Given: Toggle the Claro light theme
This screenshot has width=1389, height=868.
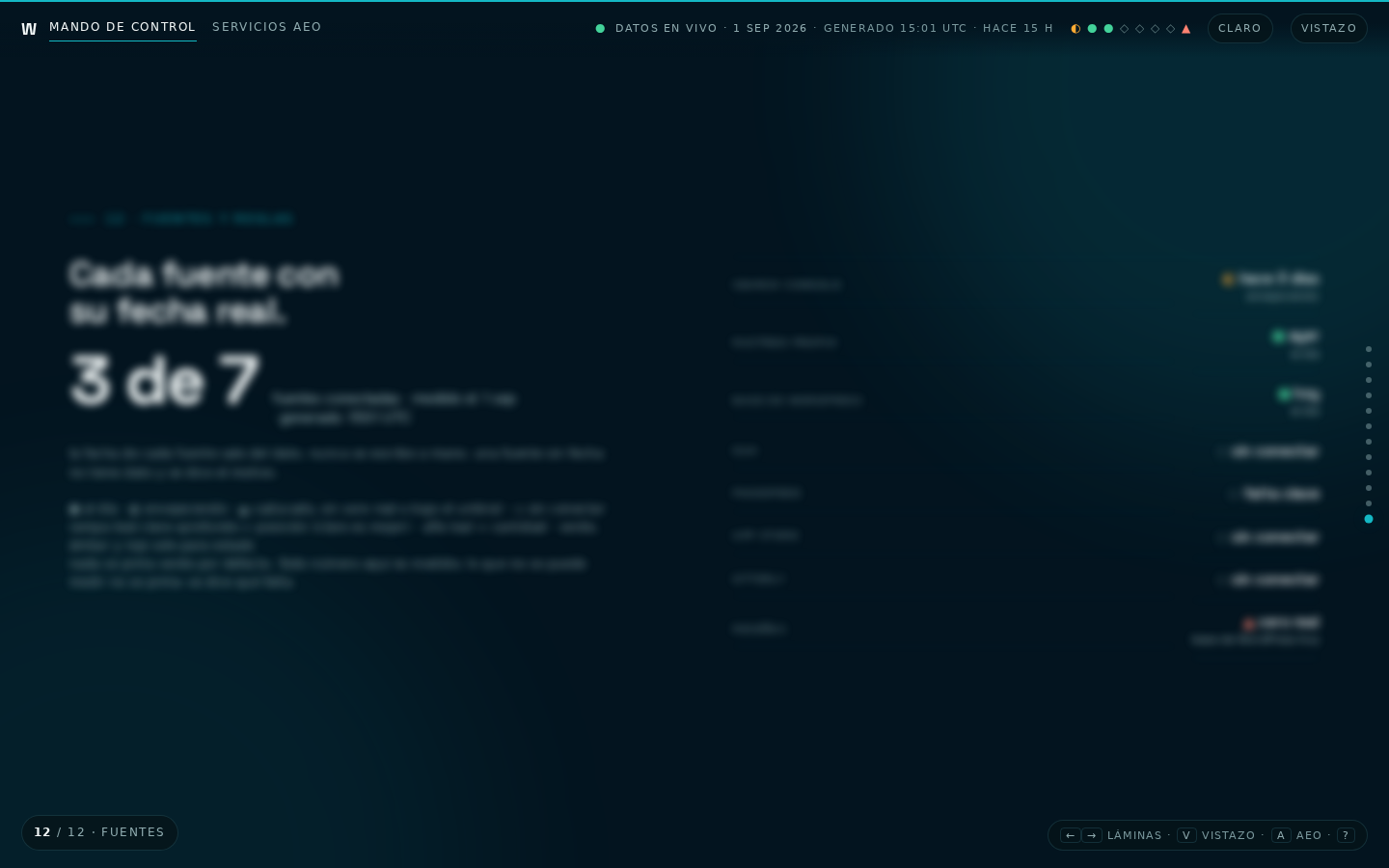Looking at the screenshot, I should pos(1240,28).
